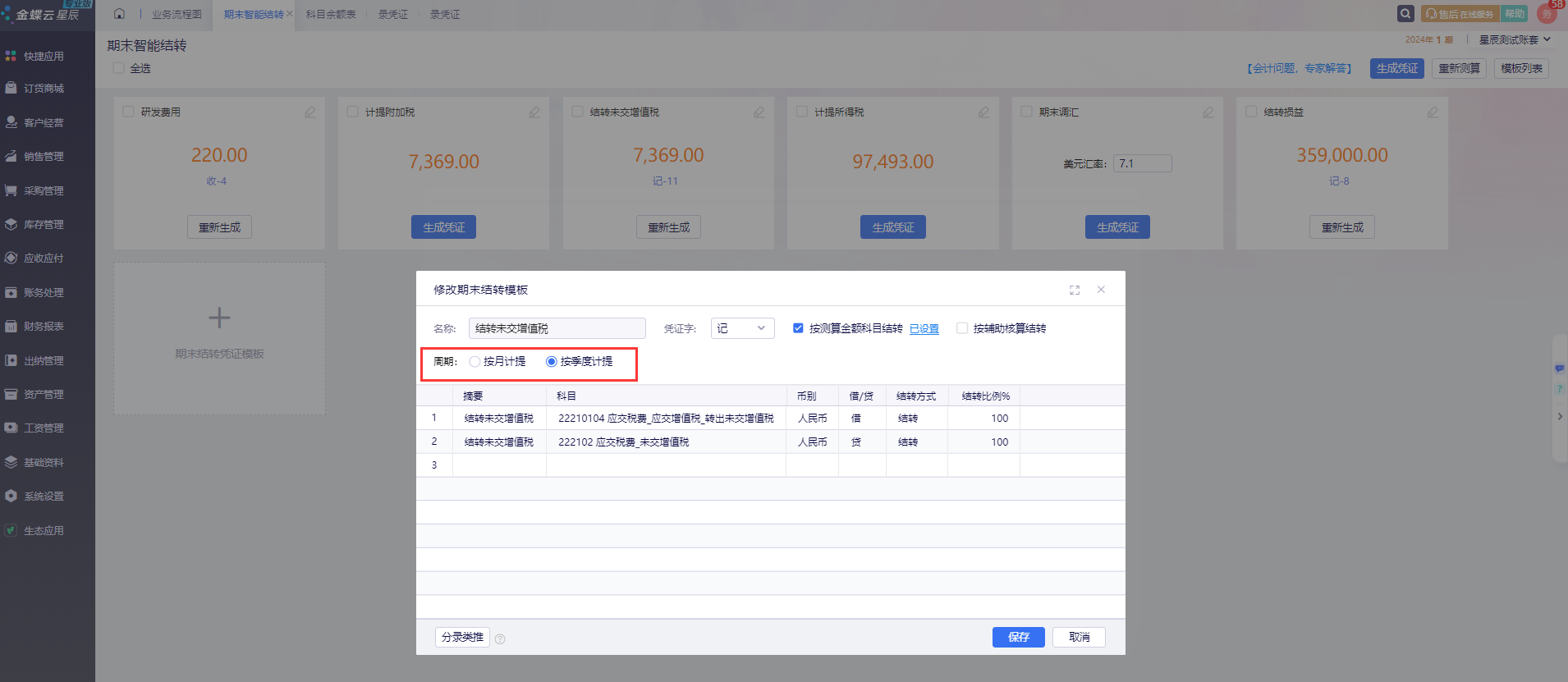Open 生态应用 in the sidebar
1568x682 pixels.
(x=34, y=530)
